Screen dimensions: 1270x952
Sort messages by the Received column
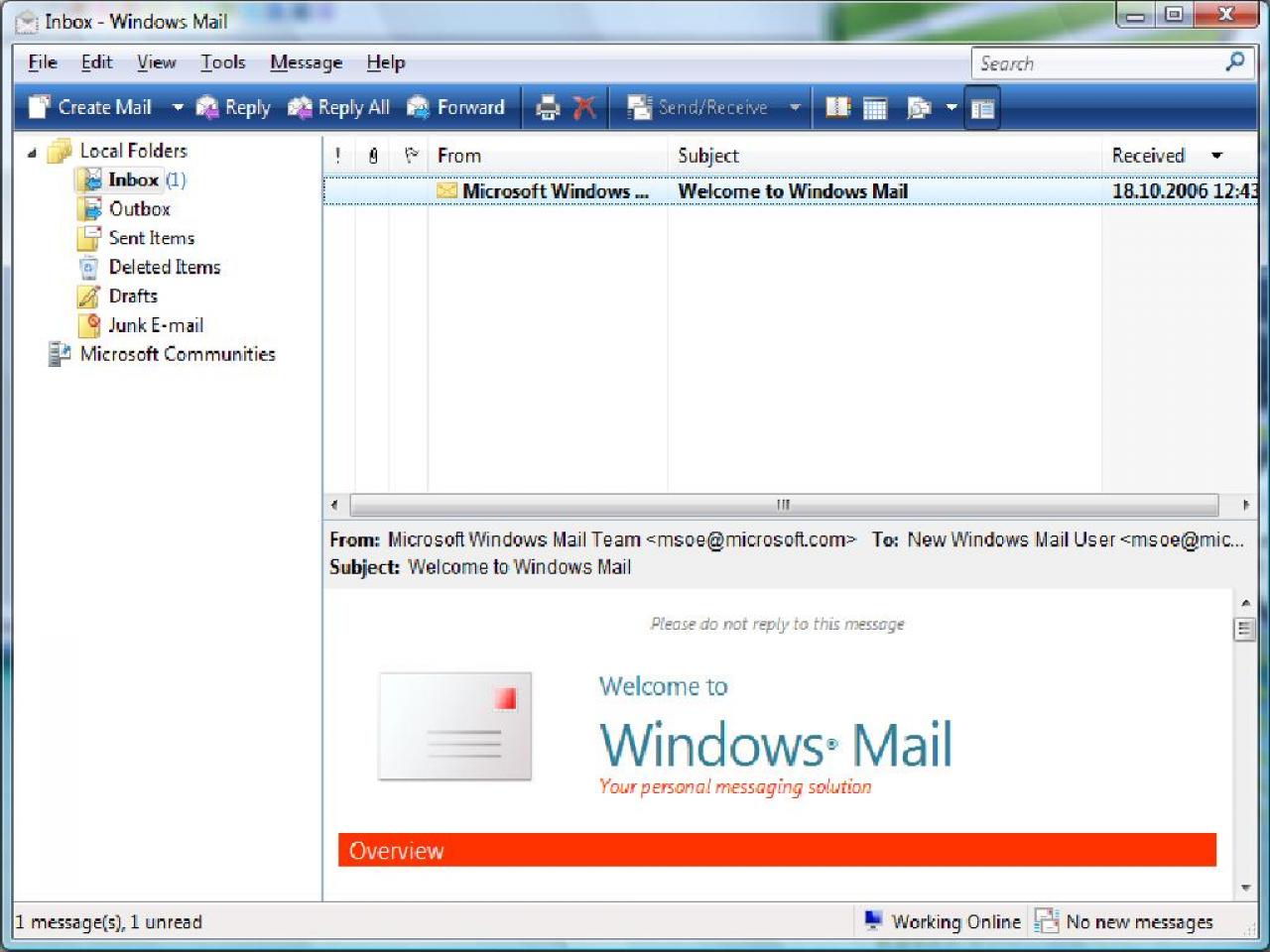pyautogui.click(x=1181, y=156)
